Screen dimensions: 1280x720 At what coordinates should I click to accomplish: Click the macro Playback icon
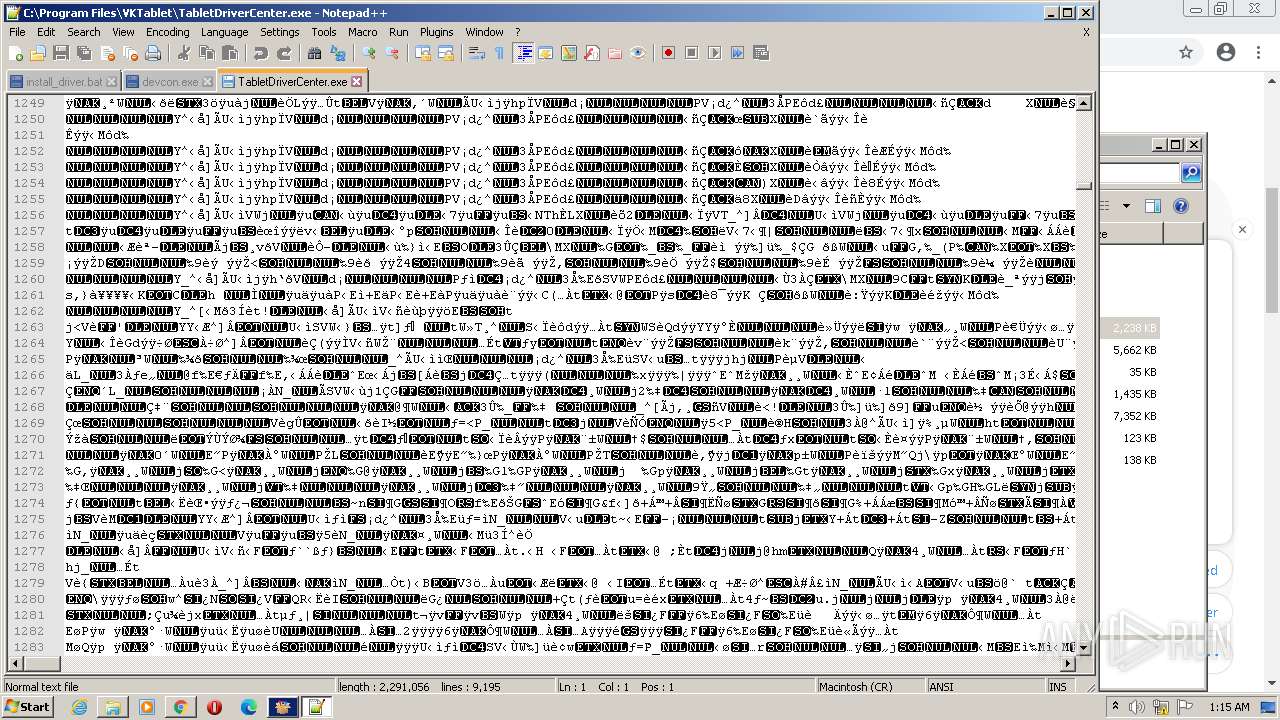pyautogui.click(x=715, y=53)
